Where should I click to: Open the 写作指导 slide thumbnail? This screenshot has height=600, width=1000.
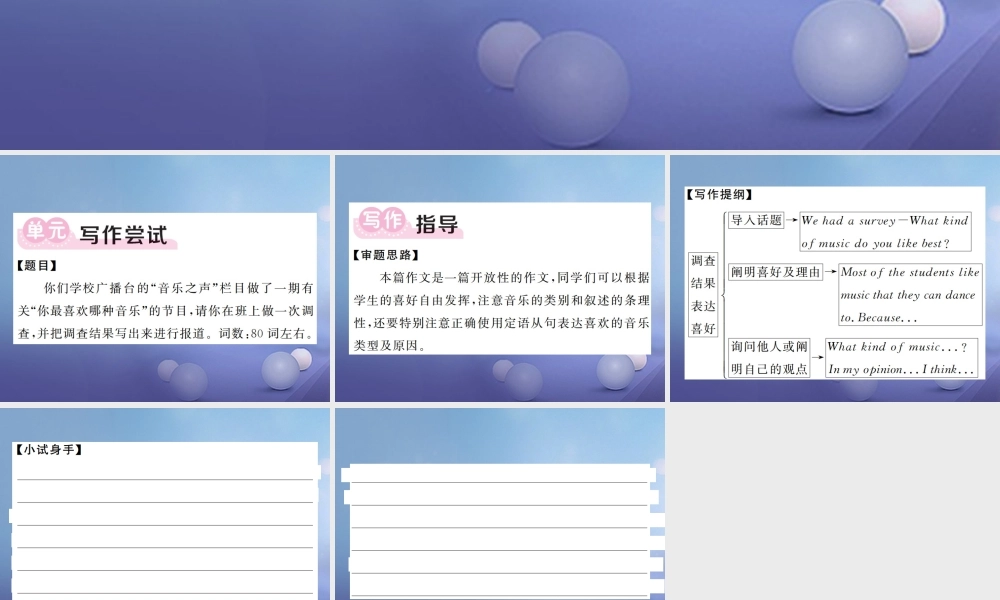pos(500,279)
